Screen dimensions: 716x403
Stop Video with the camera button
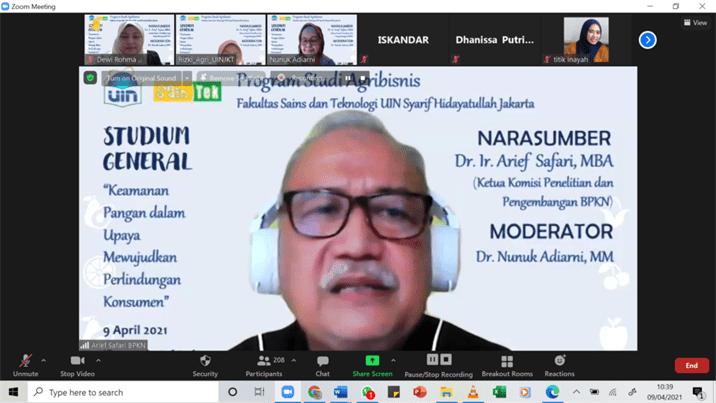point(77,362)
